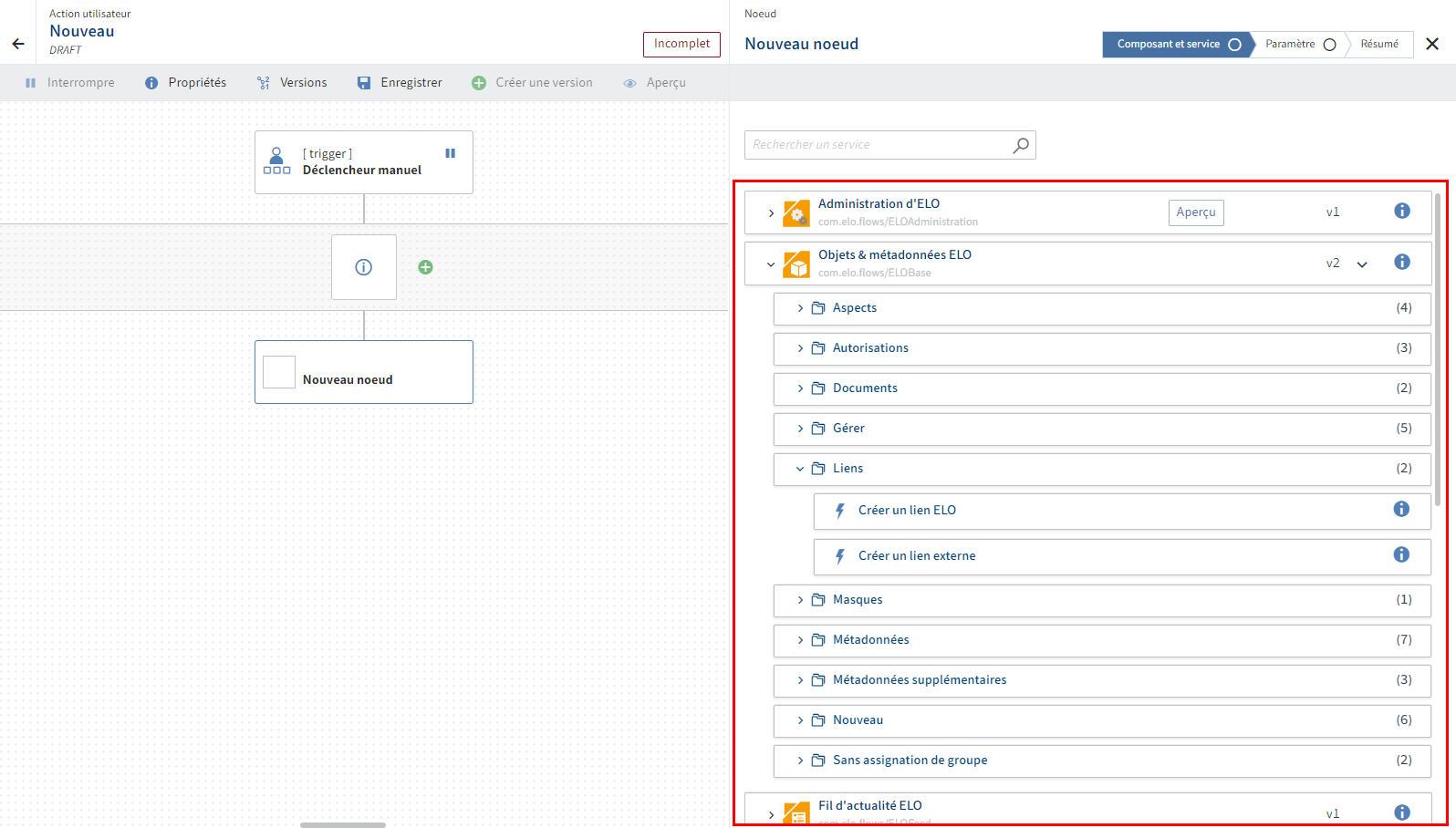Click the canvas horizontal scrollbar
Image resolution: width=1456 pixels, height=828 pixels.
click(x=343, y=825)
